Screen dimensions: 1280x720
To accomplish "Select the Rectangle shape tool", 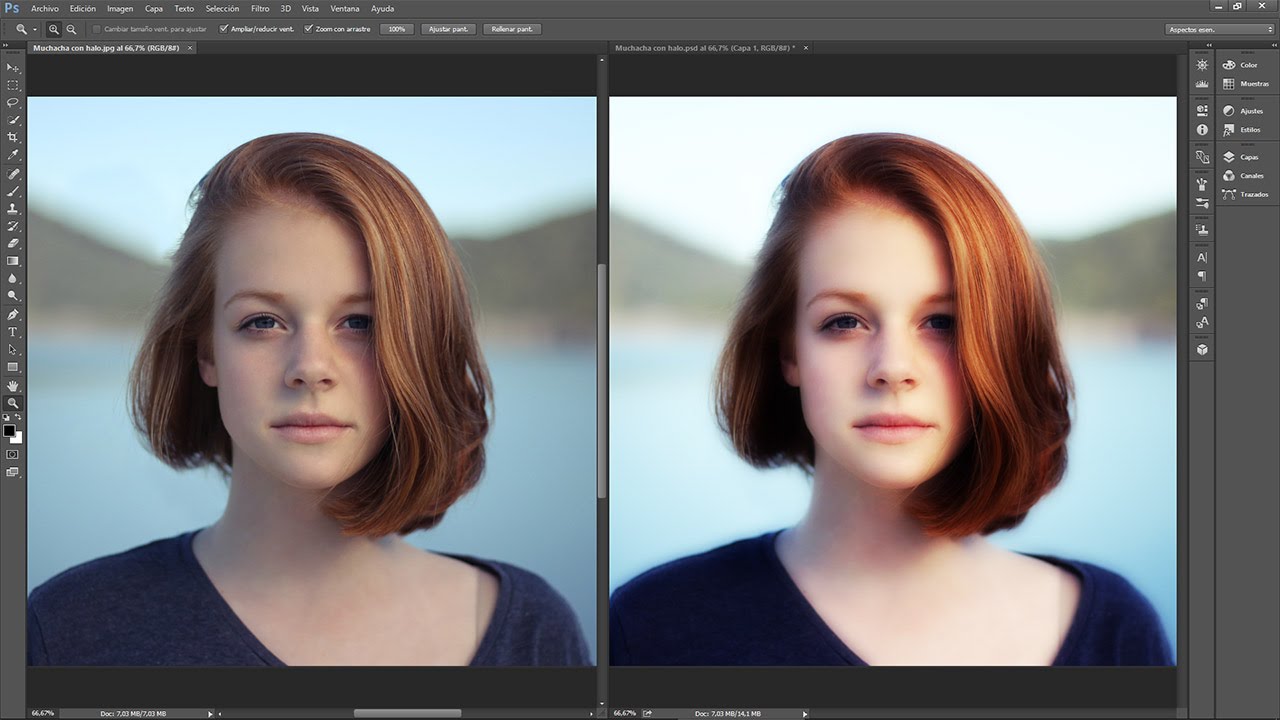I will 13,367.
